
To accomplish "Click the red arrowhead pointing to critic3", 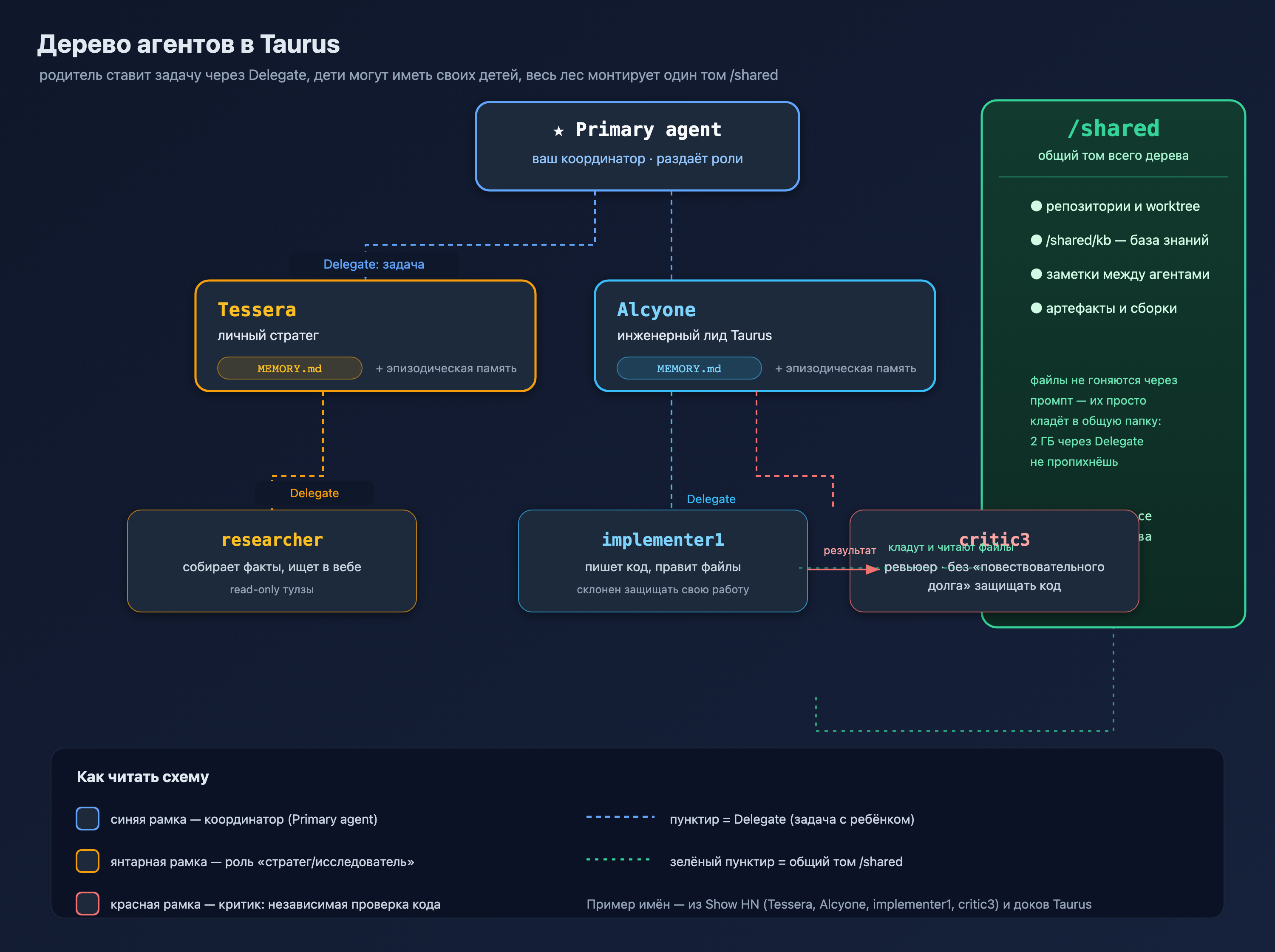I will tap(872, 569).
